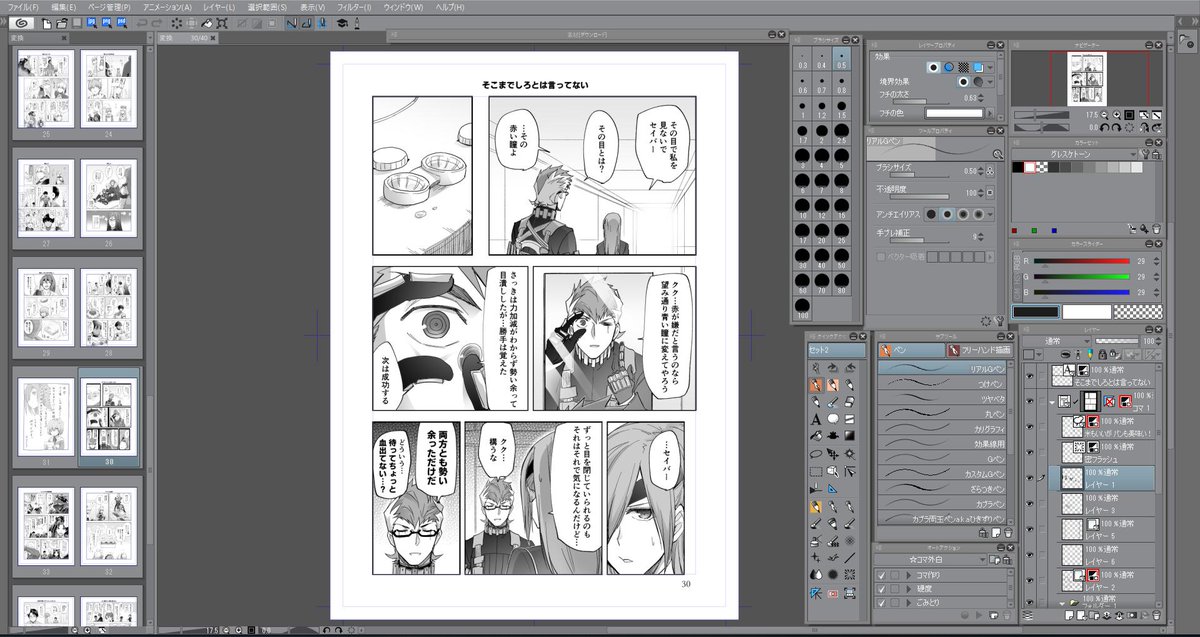Open the ☆コマ外白 auto action set dropdown
The width and height of the screenshot is (1200, 637).
coord(930,560)
